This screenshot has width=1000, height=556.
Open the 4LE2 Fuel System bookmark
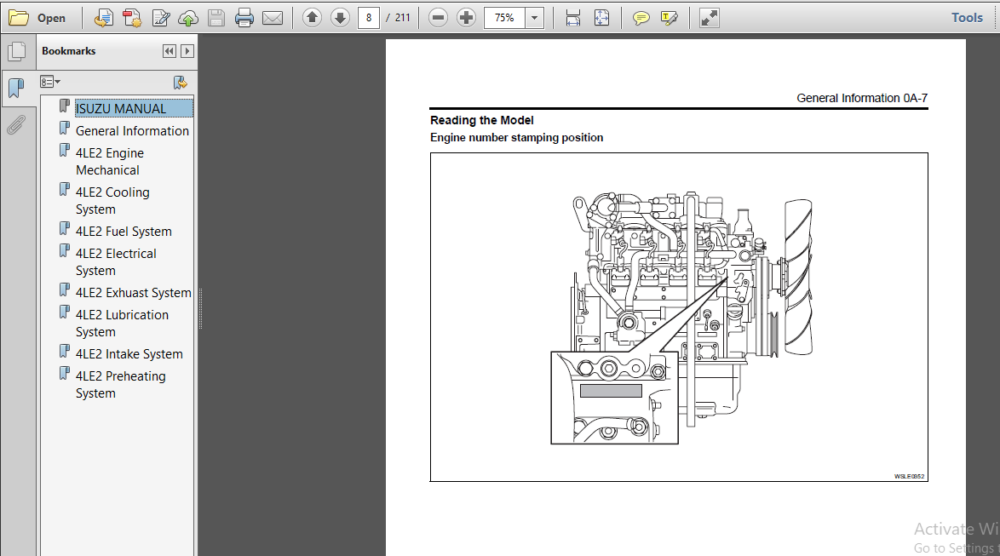pyautogui.click(x=124, y=231)
